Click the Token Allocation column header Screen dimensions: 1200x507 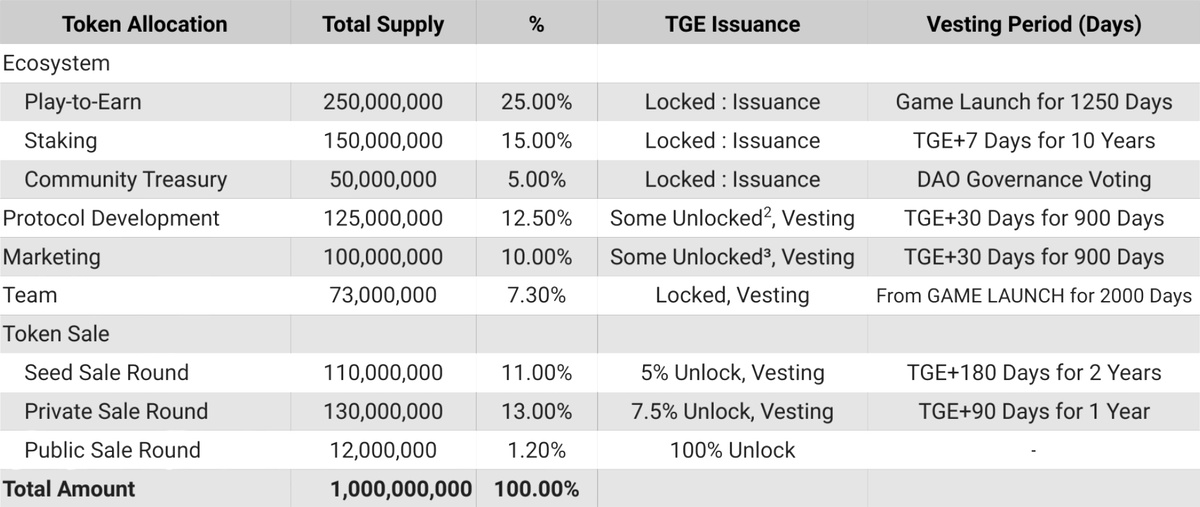point(145,25)
